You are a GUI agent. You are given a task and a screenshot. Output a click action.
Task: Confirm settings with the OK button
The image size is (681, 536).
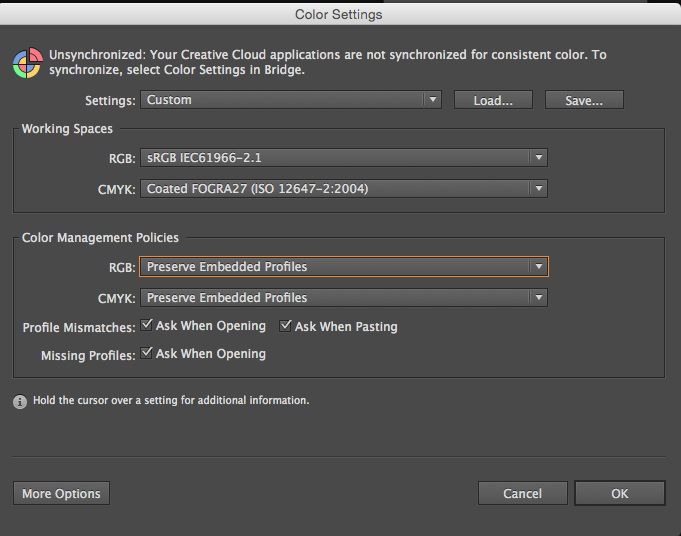620,493
